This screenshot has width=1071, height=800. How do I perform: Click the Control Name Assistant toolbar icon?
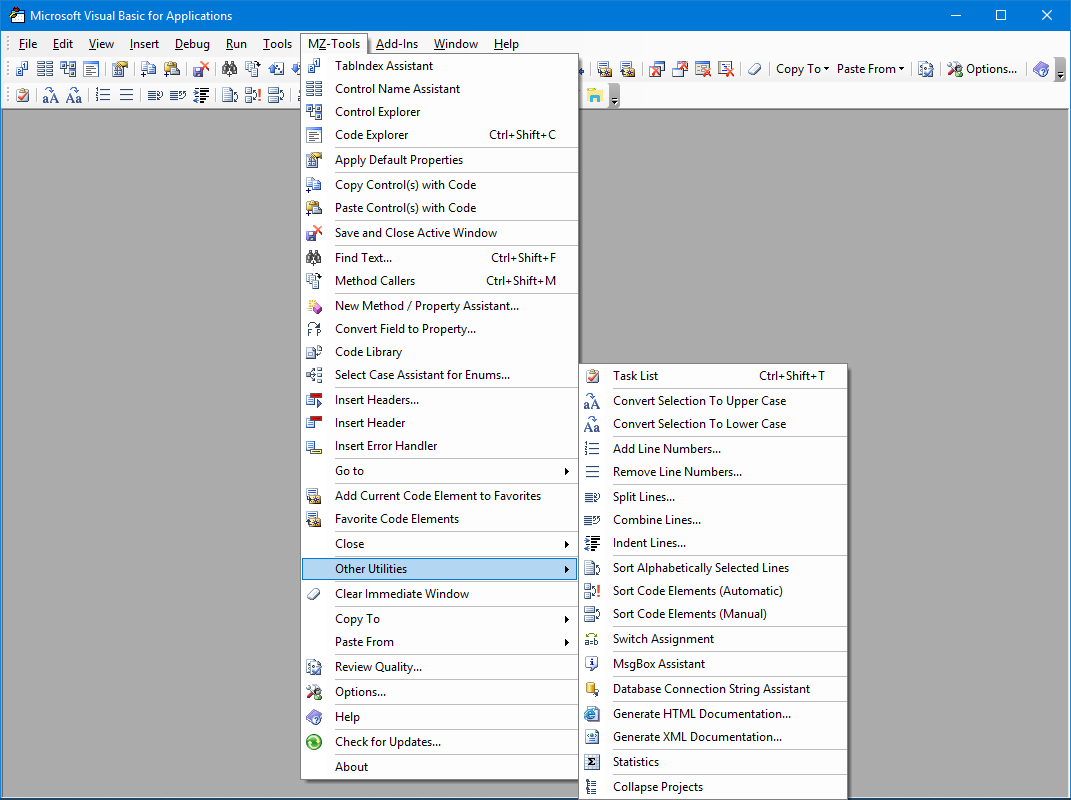[45, 69]
